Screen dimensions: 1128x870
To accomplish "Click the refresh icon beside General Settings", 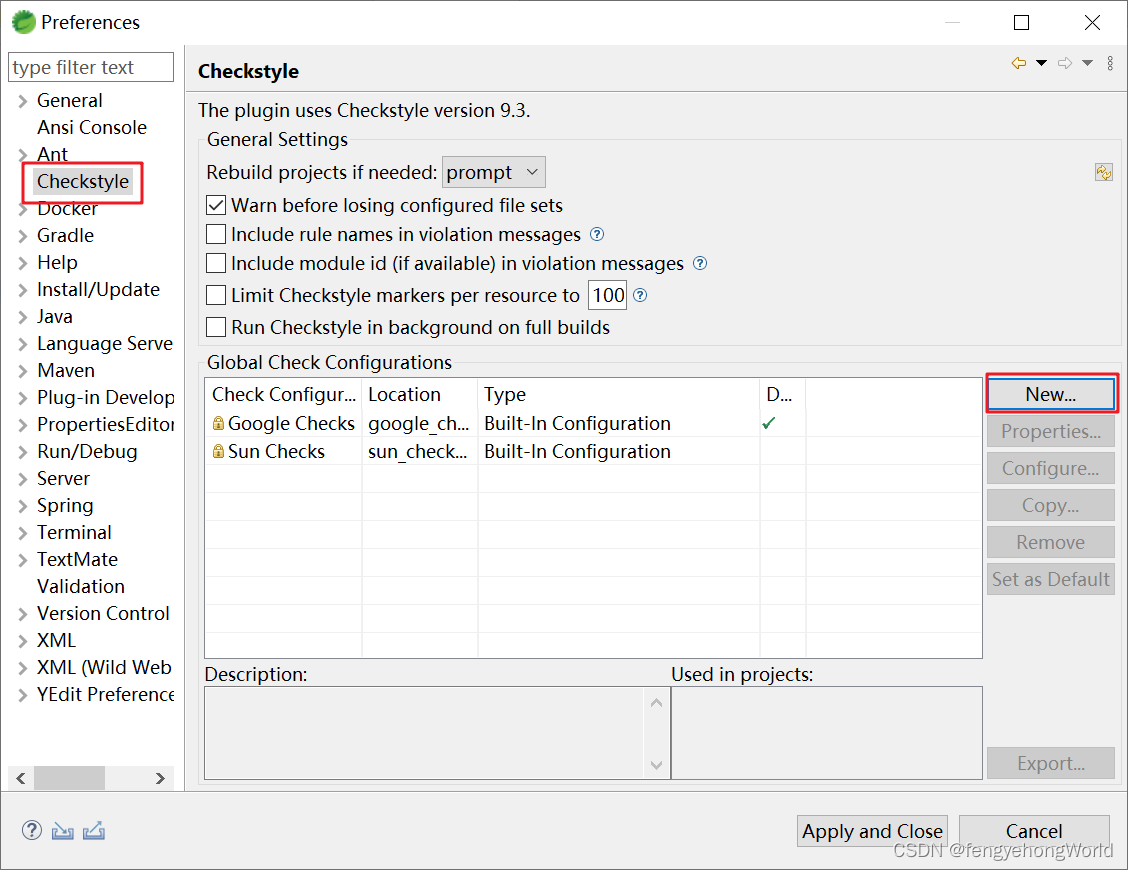I will click(x=1104, y=172).
